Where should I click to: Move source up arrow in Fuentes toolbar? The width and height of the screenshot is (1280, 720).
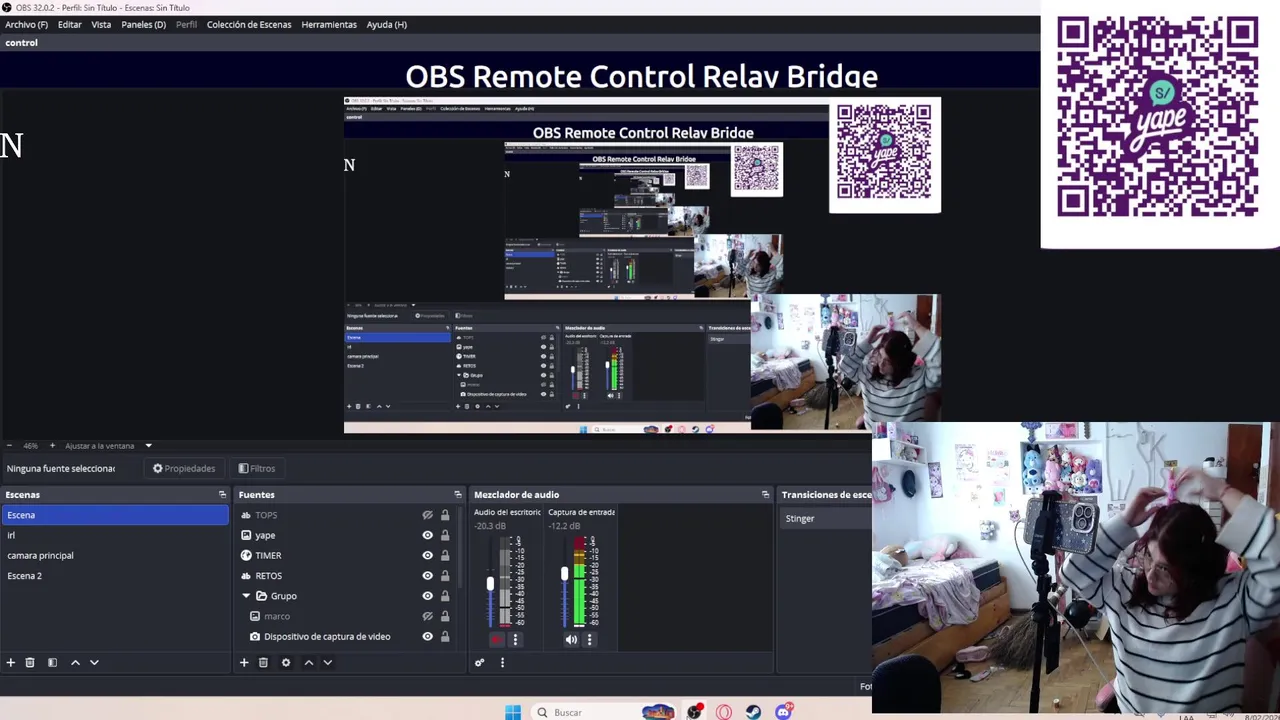[x=309, y=662]
